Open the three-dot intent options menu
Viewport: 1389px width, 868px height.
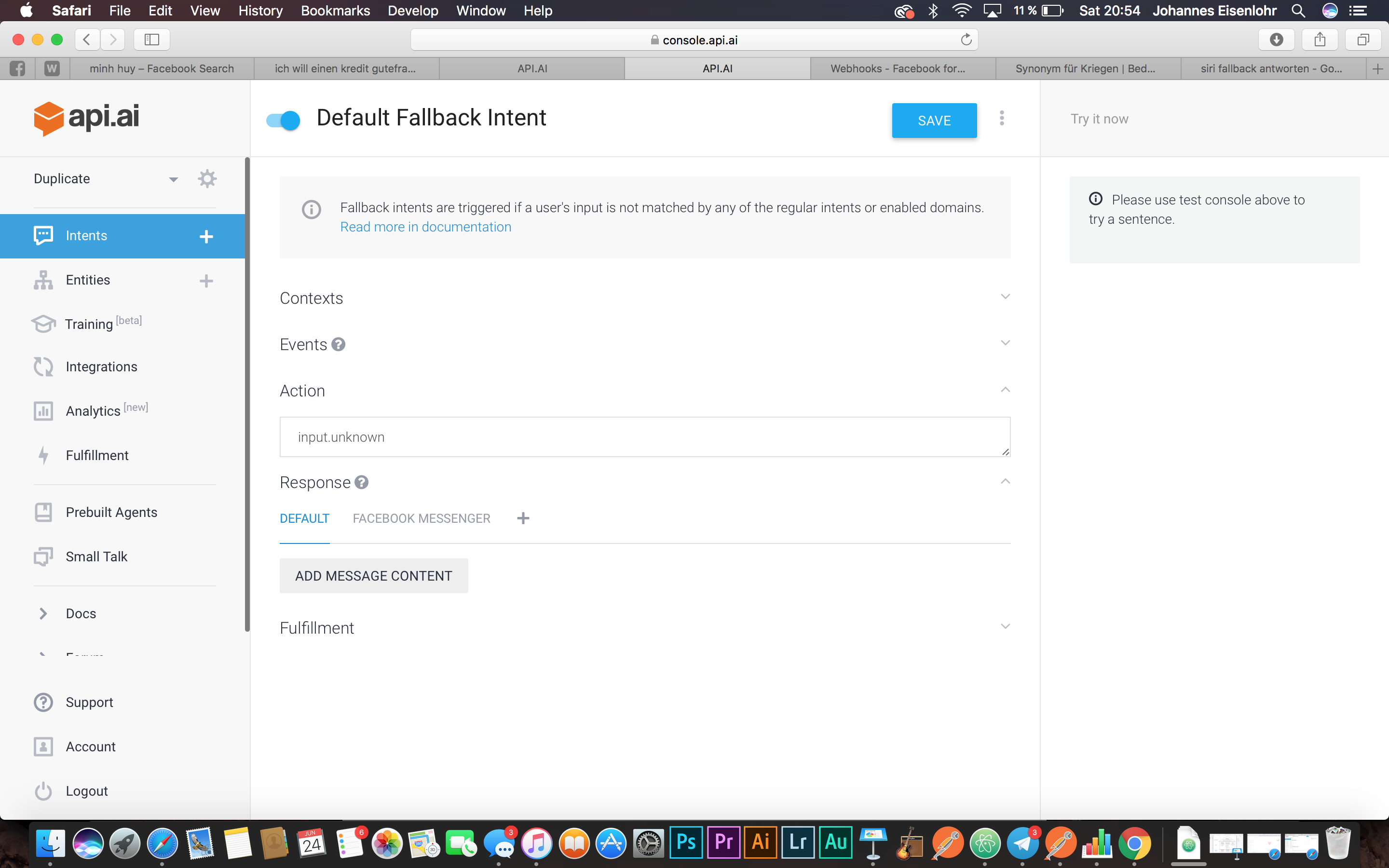[1002, 118]
